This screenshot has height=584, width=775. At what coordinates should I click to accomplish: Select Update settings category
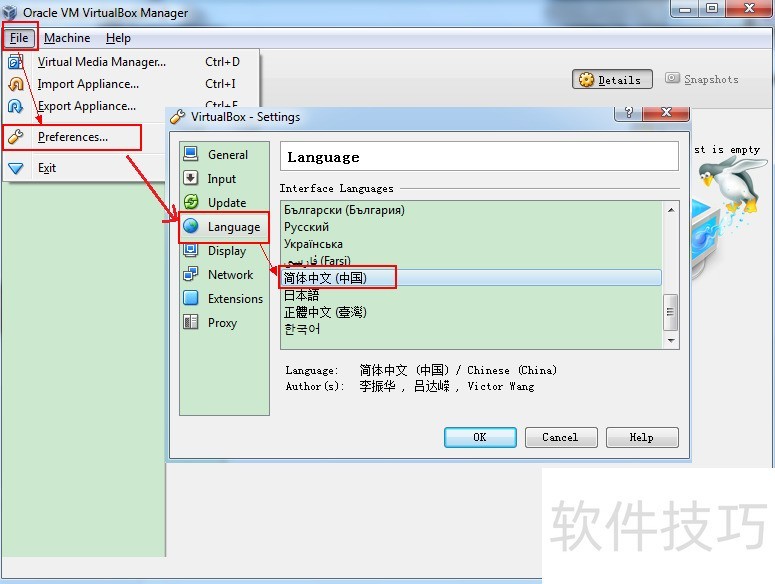coord(224,203)
